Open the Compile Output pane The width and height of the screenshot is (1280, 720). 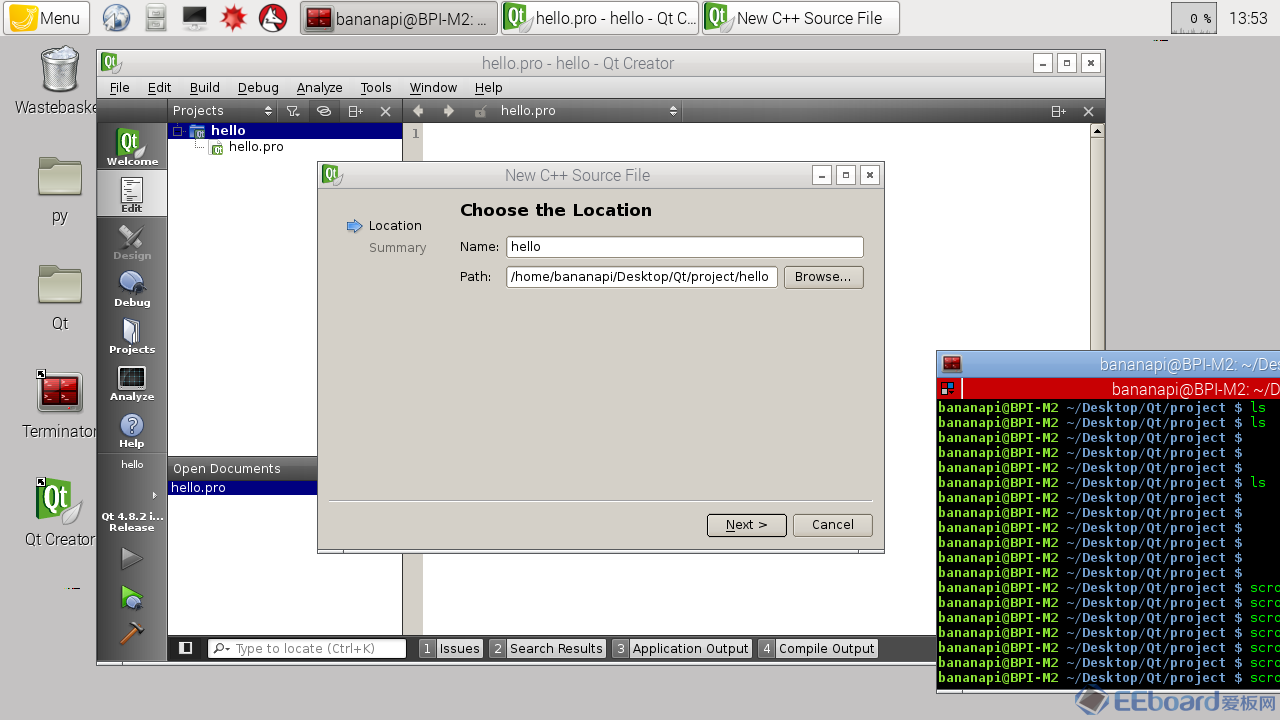pyautogui.click(x=817, y=648)
